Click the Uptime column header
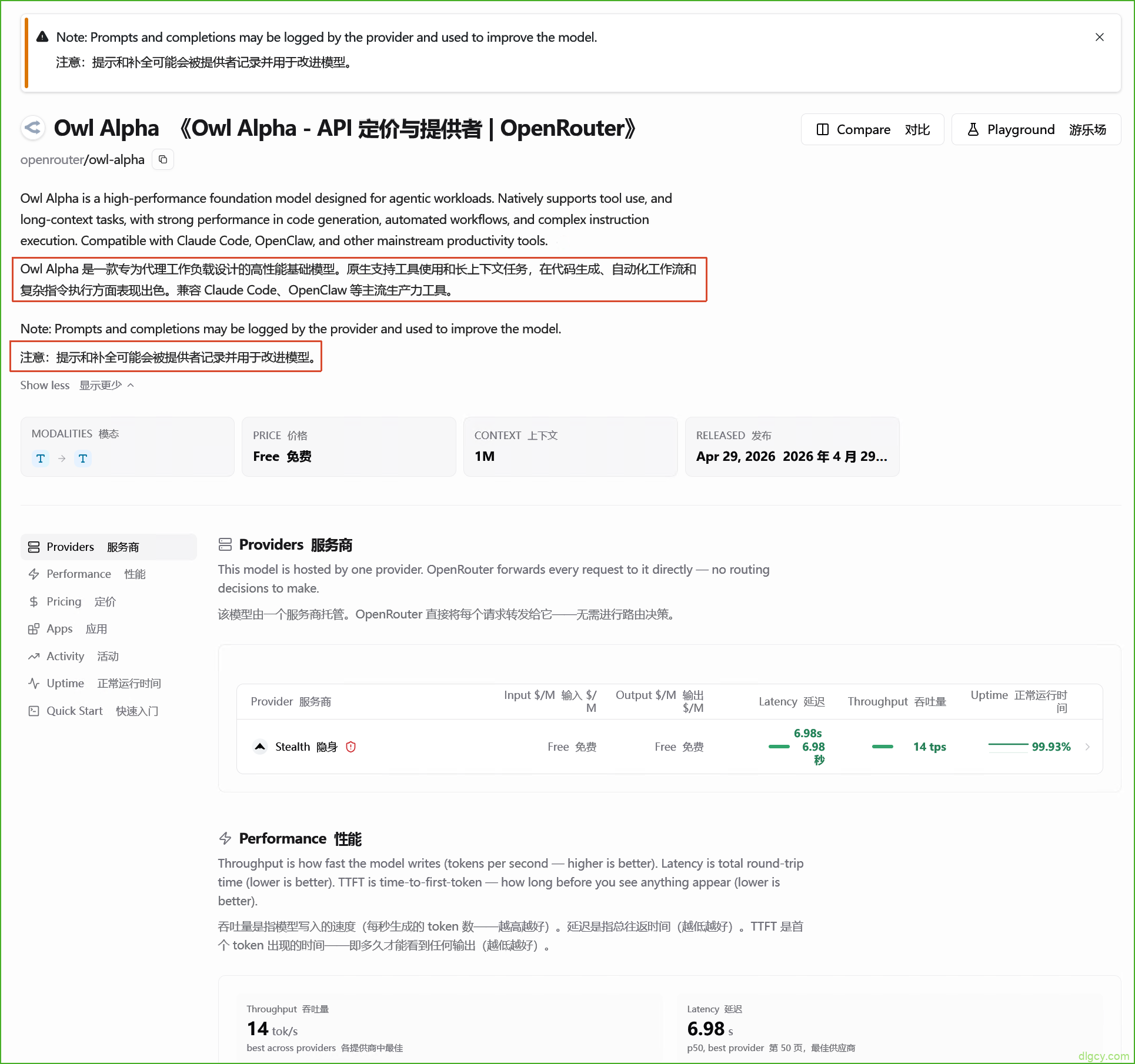Image resolution: width=1135 pixels, height=1064 pixels. point(1019,701)
